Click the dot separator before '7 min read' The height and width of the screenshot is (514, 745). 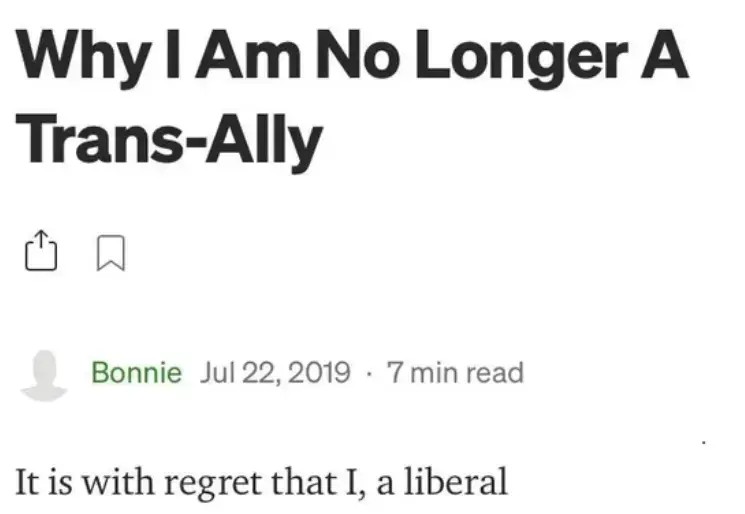click(369, 375)
